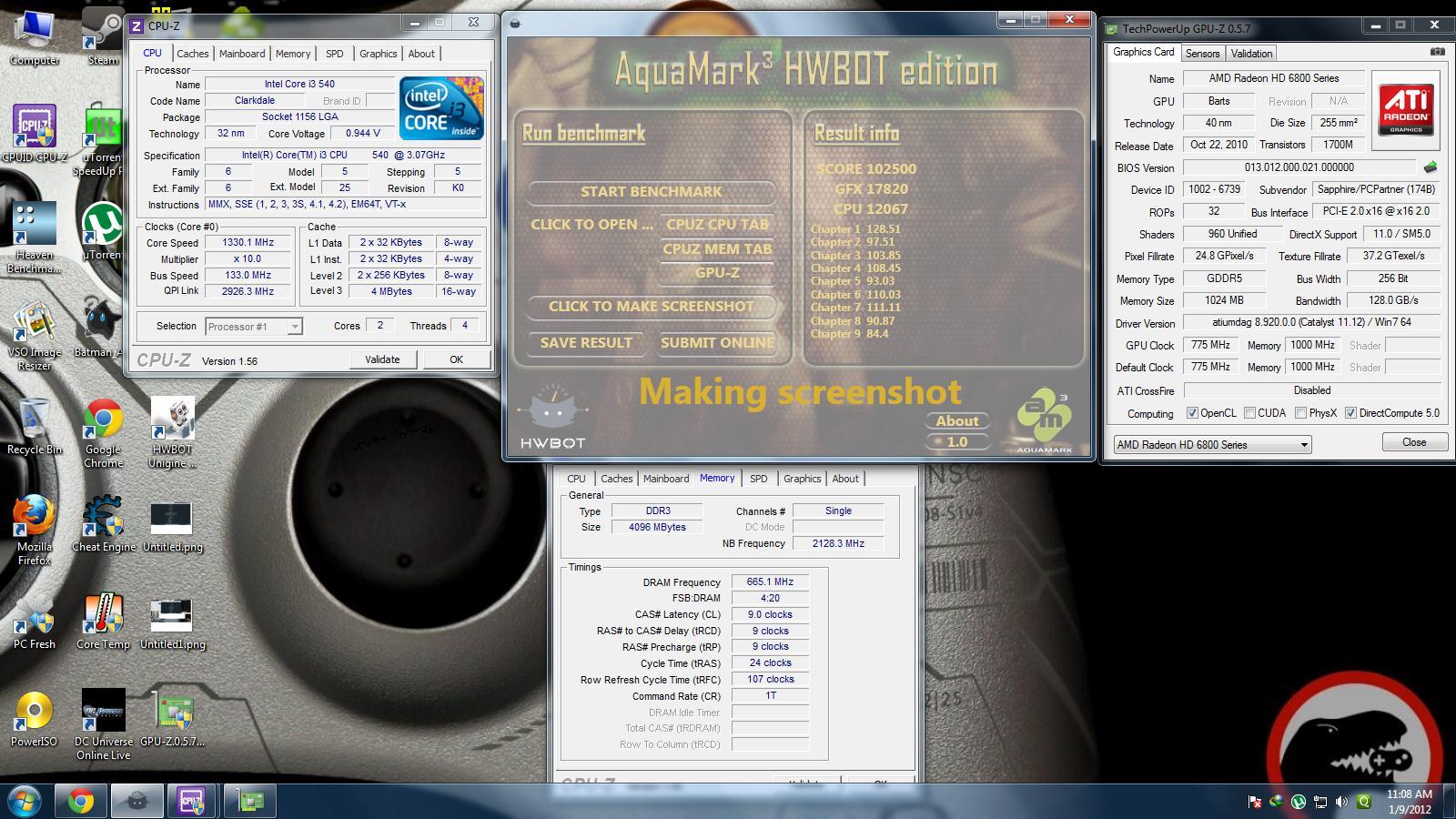Toggle the PhysX checkbox in GPU-Z

[x=1301, y=413]
